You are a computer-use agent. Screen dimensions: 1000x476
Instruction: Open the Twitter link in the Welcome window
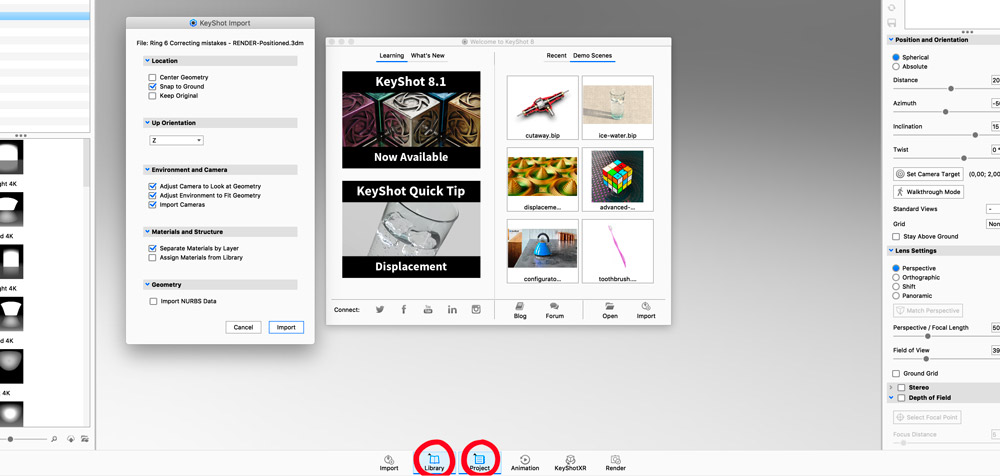pos(379,309)
